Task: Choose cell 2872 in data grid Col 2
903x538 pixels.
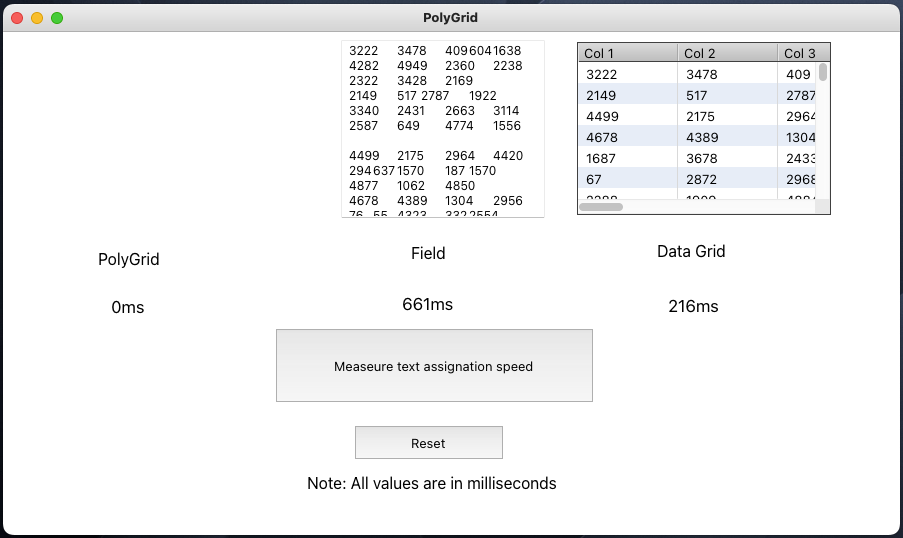Action: [701, 179]
